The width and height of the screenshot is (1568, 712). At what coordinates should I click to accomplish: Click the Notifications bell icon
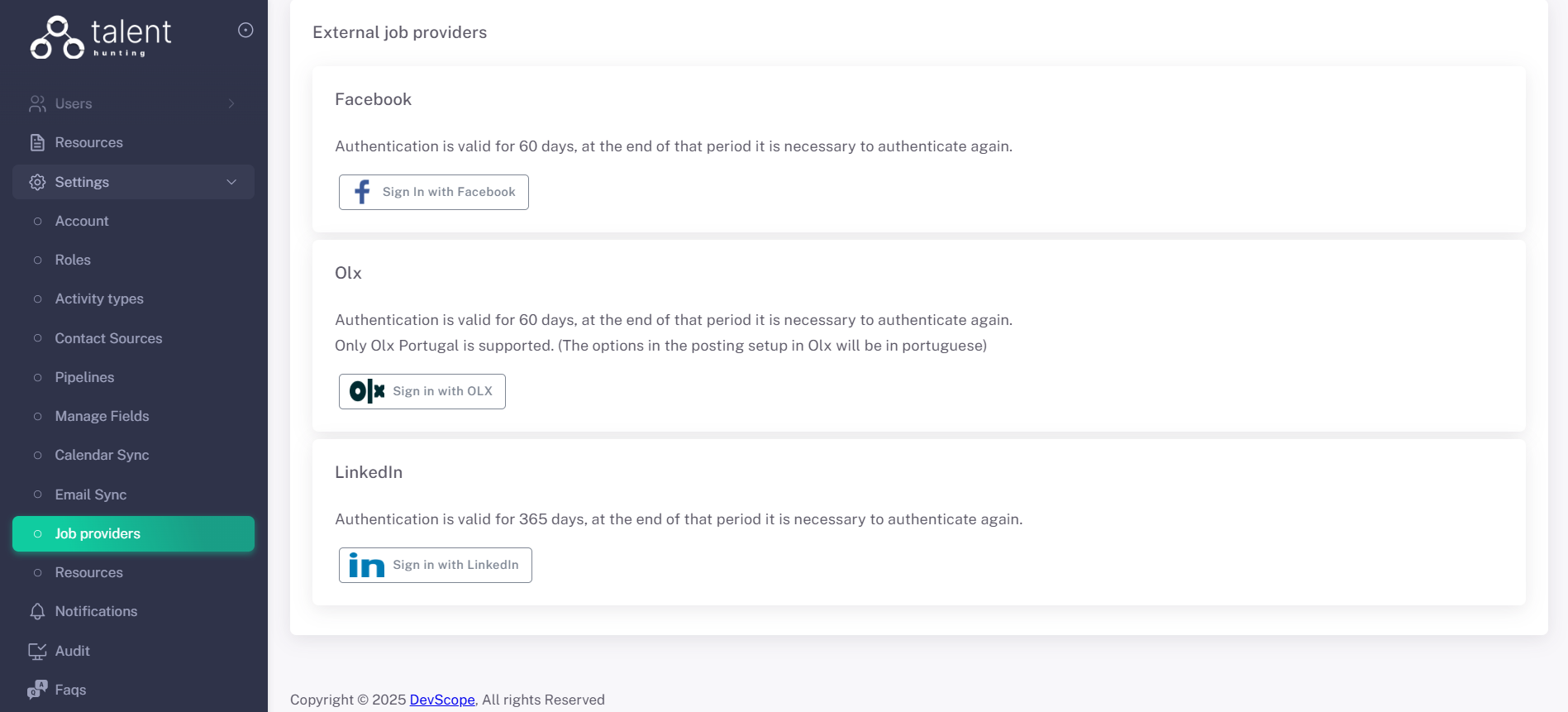(37, 611)
